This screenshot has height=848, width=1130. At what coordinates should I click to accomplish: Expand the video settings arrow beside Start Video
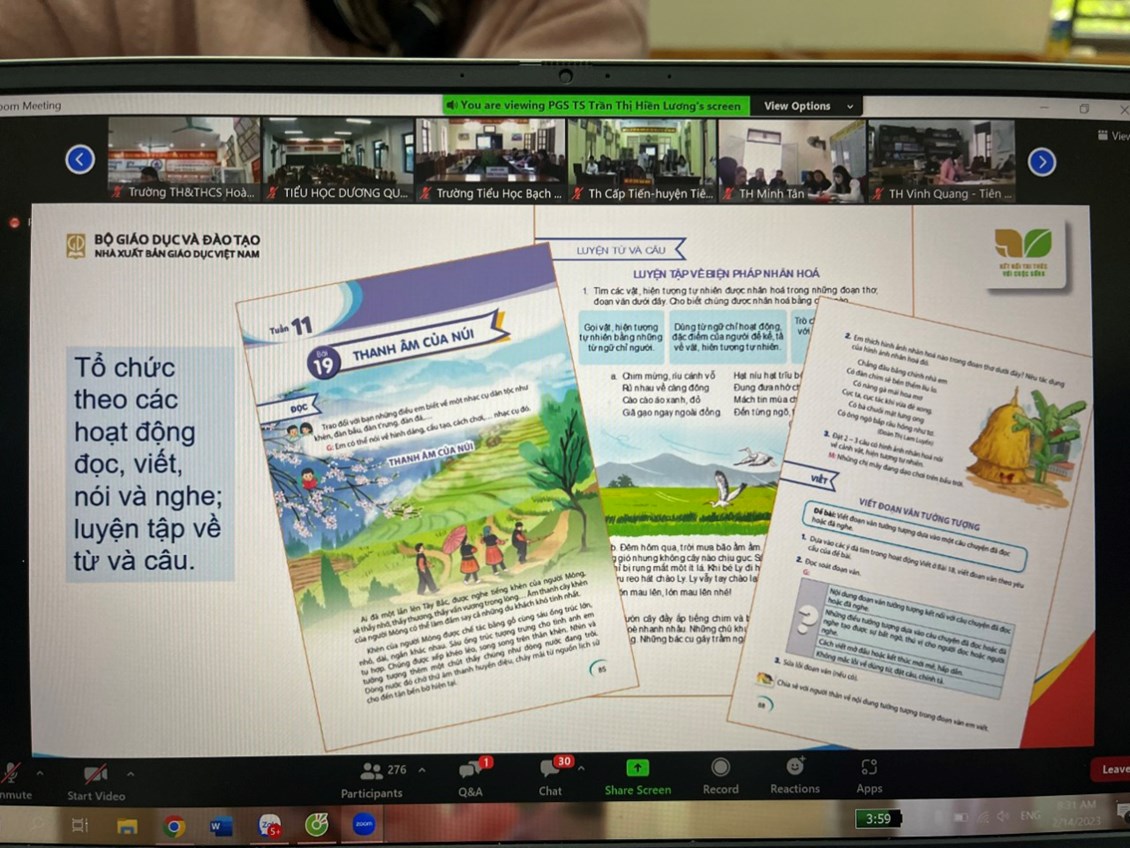pos(130,773)
